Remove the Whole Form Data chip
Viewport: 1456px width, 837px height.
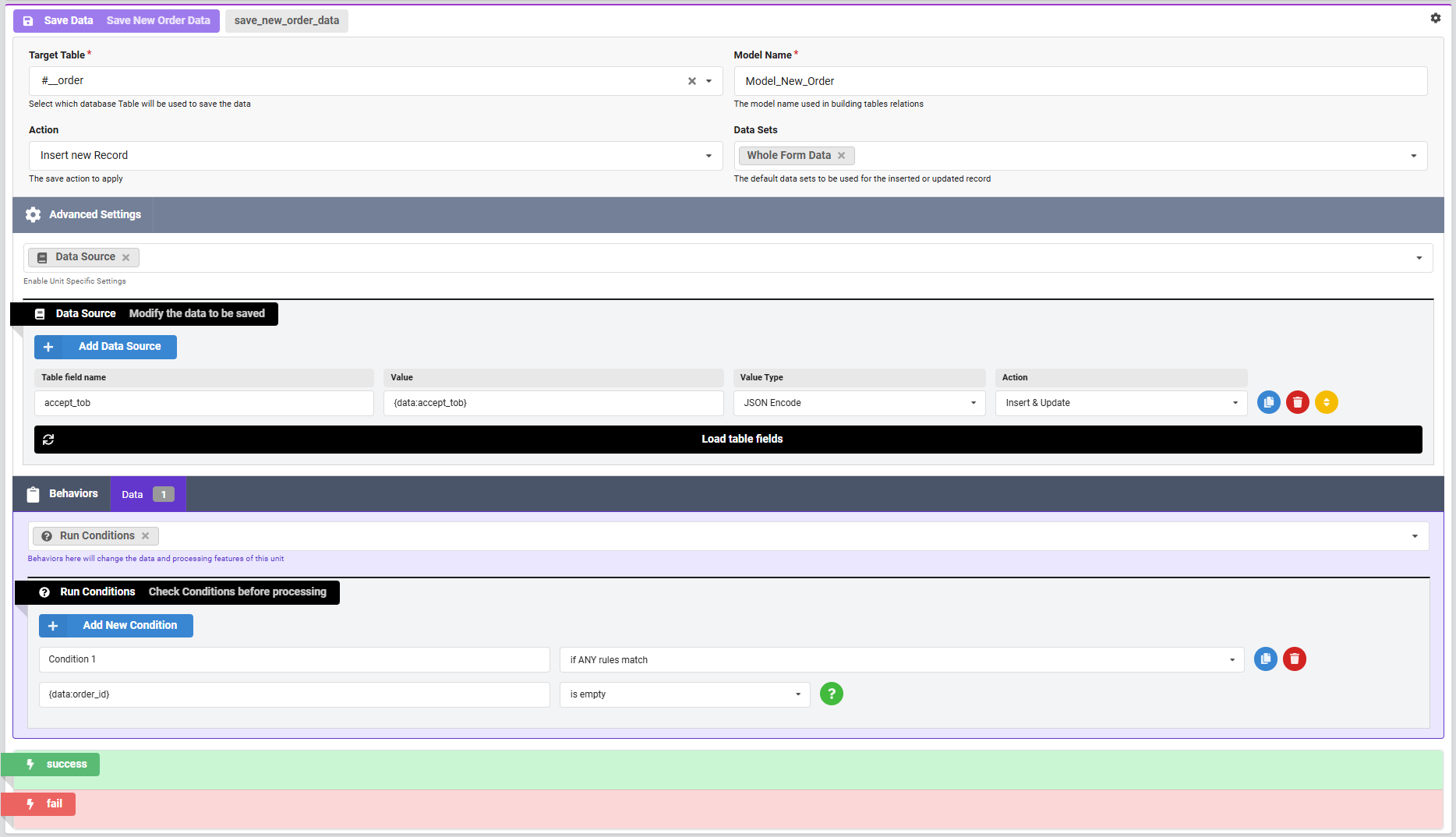(x=842, y=155)
